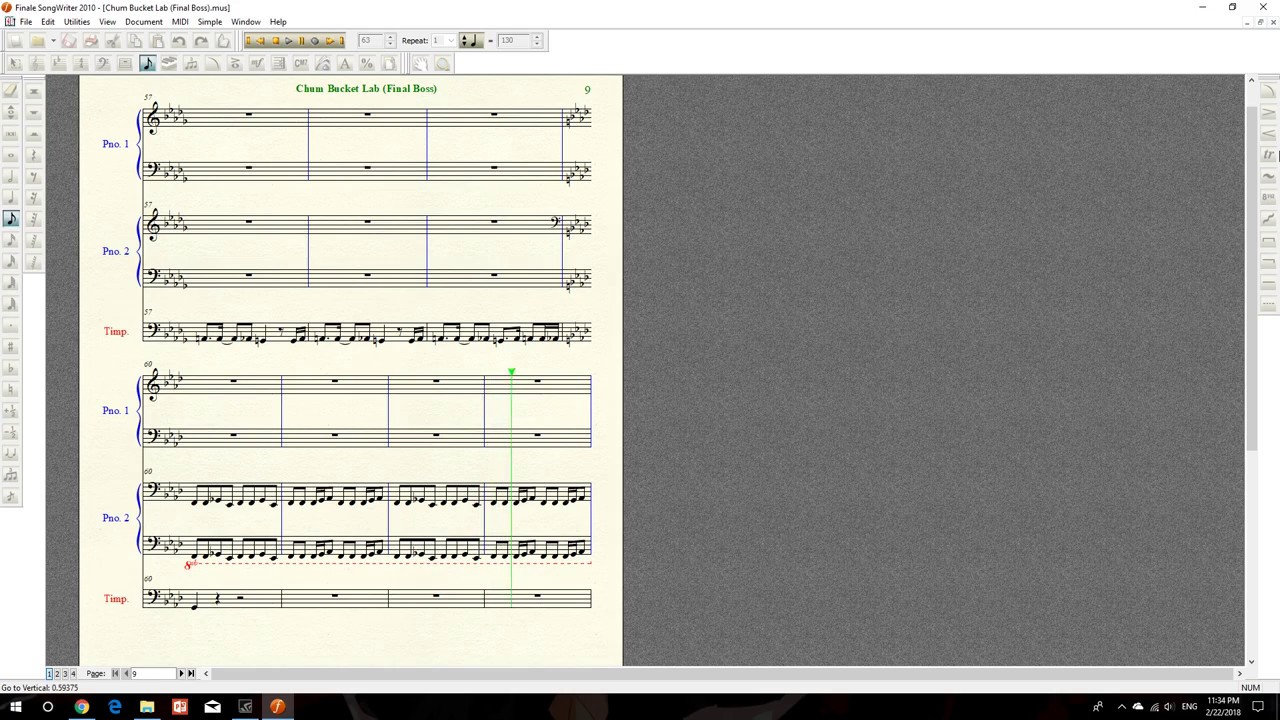Select the half note duration
Viewport: 1280px width, 720px height.
[x=11, y=177]
